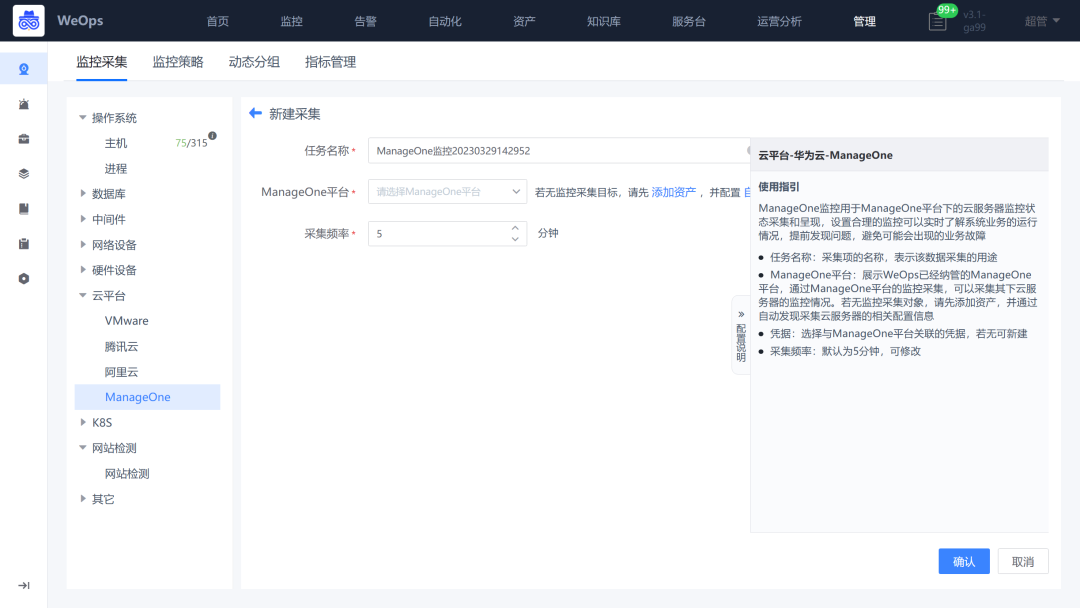1080x608 pixels.
Task: Click the layers icon in the left sidebar
Action: pyautogui.click(x=22, y=173)
